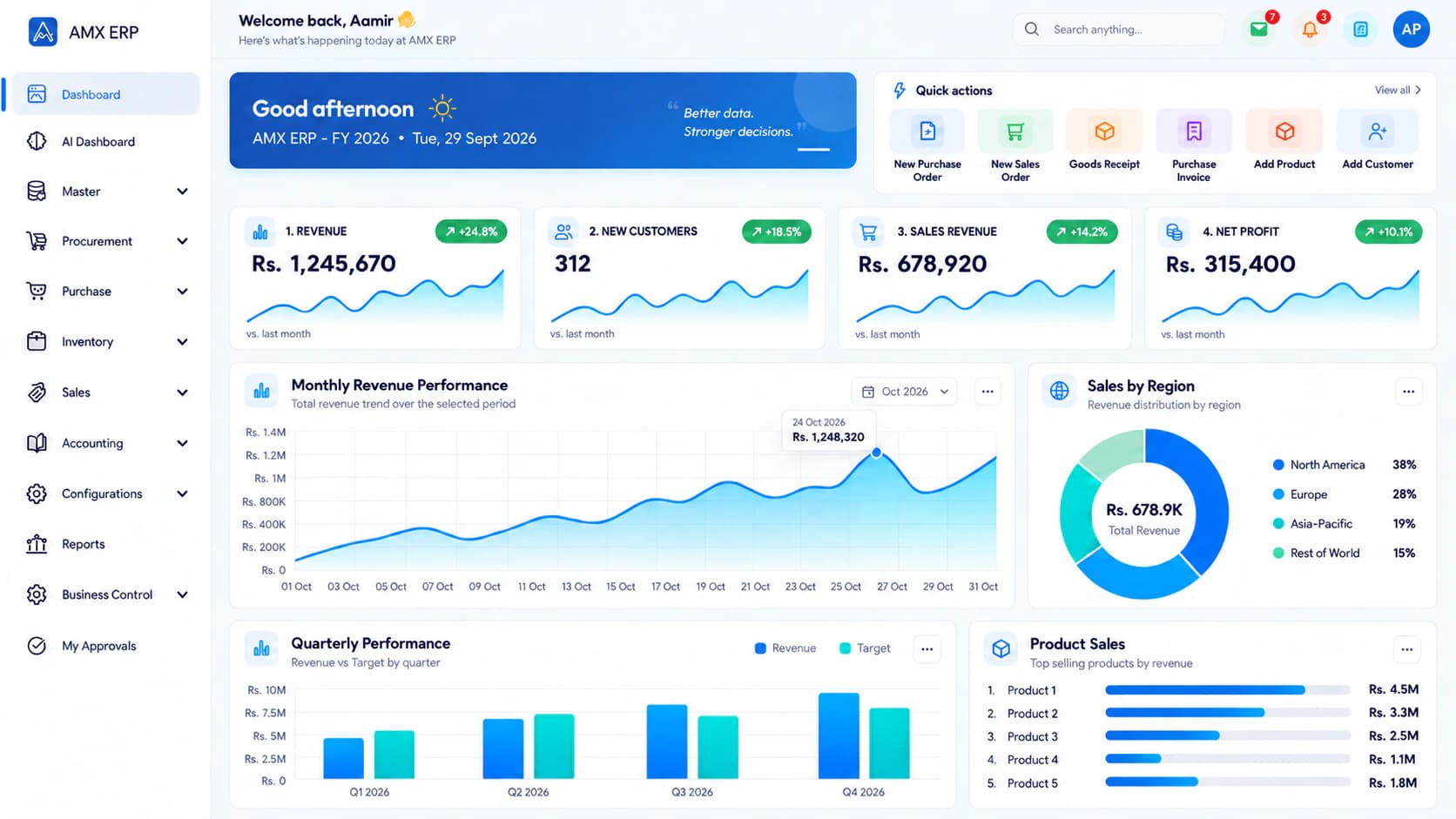Viewport: 1456px width, 819px height.
Task: Click the Sales Revenue cart icon
Action: click(868, 232)
